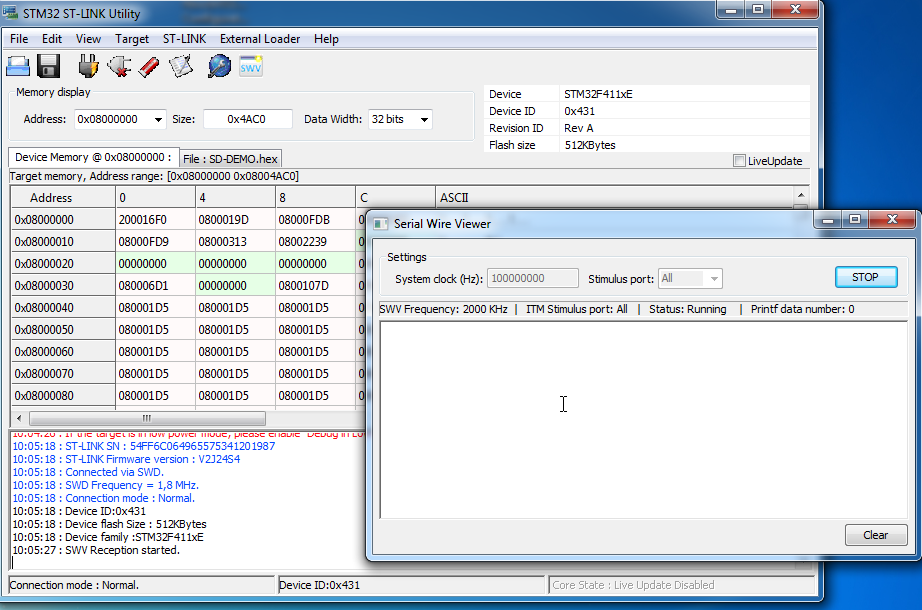Open the External Loader menu
The width and height of the screenshot is (922, 610).
click(x=260, y=39)
